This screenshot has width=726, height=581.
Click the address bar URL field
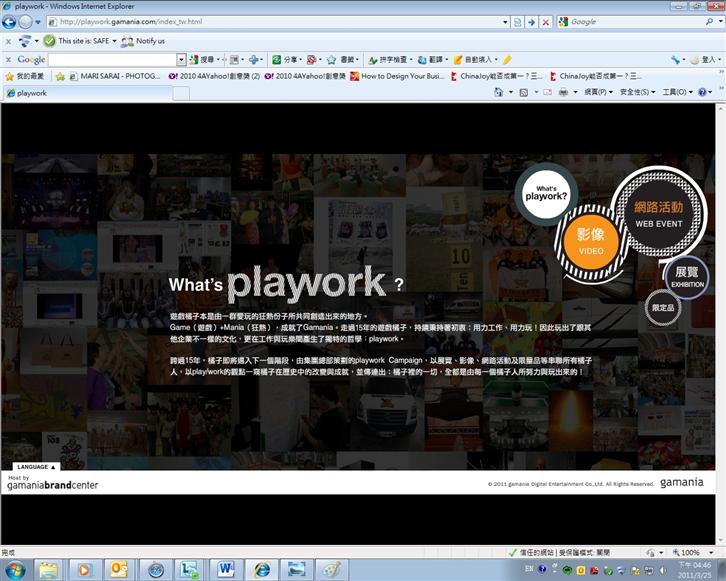[x=275, y=22]
